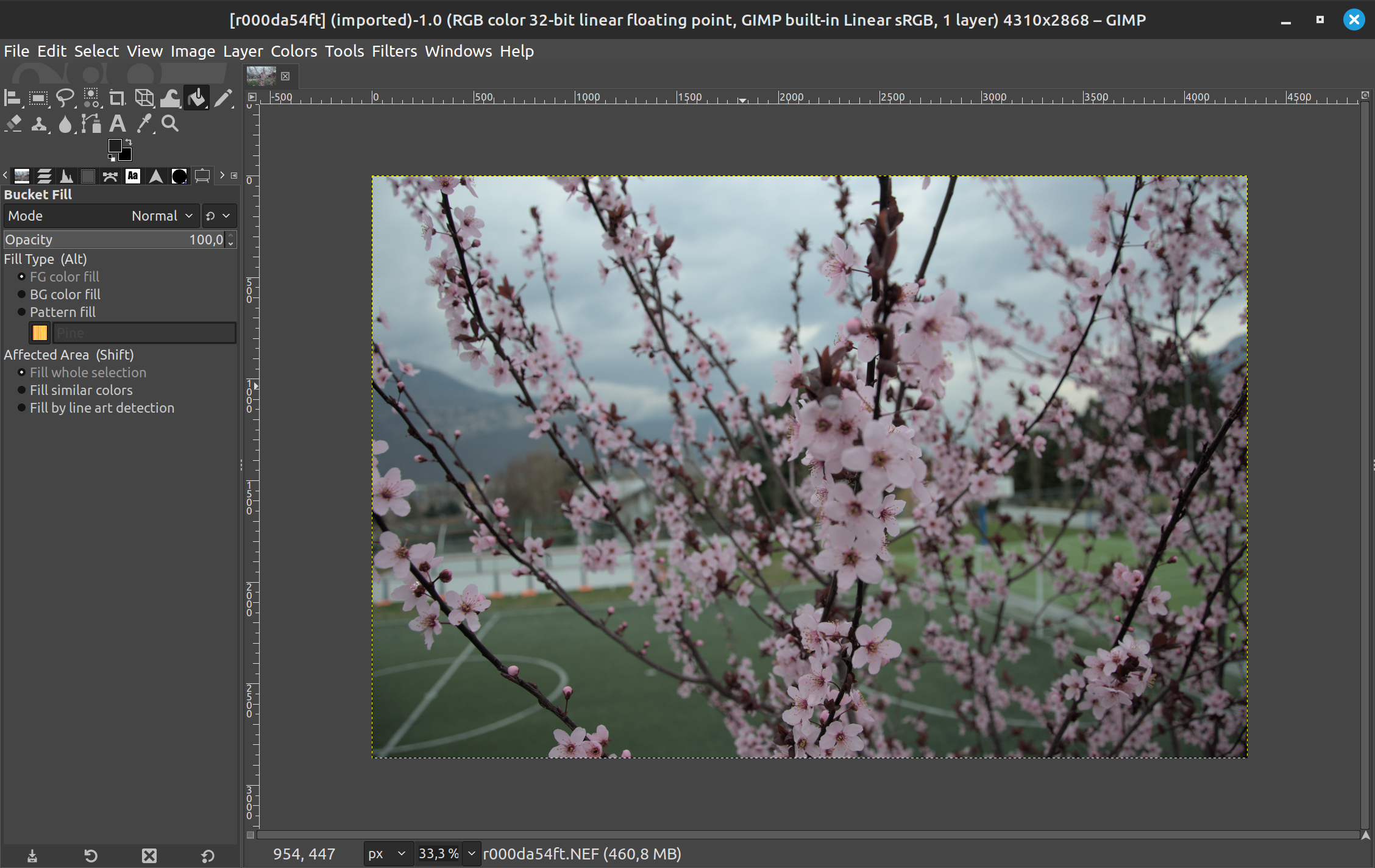
Task: Open the Colors menu
Action: (294, 51)
